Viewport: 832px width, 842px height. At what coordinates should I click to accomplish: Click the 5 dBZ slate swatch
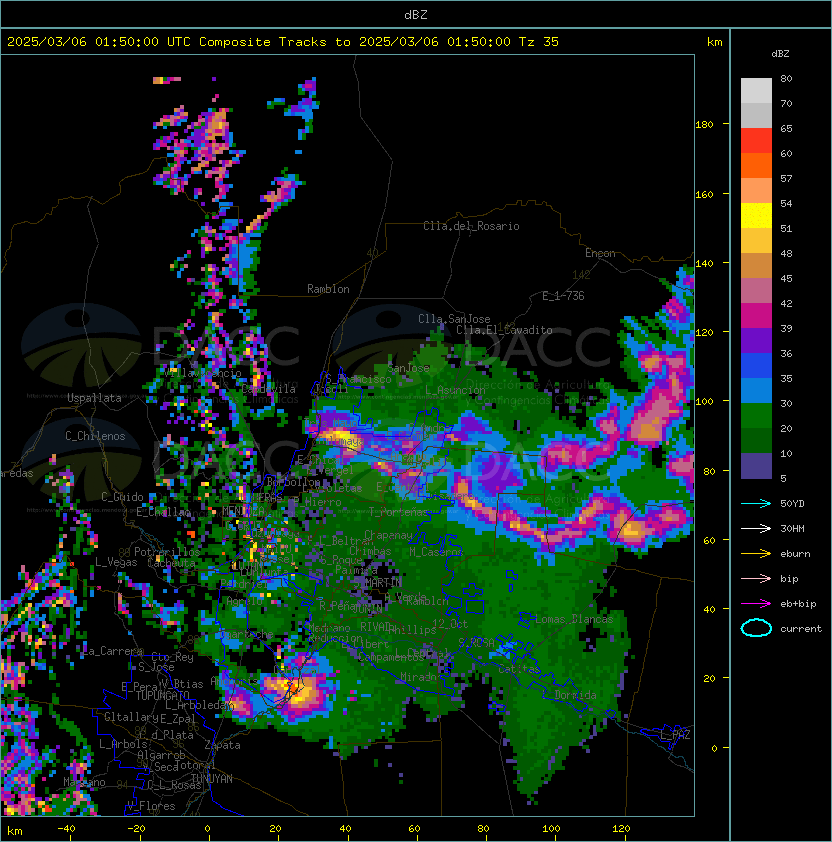756,466
